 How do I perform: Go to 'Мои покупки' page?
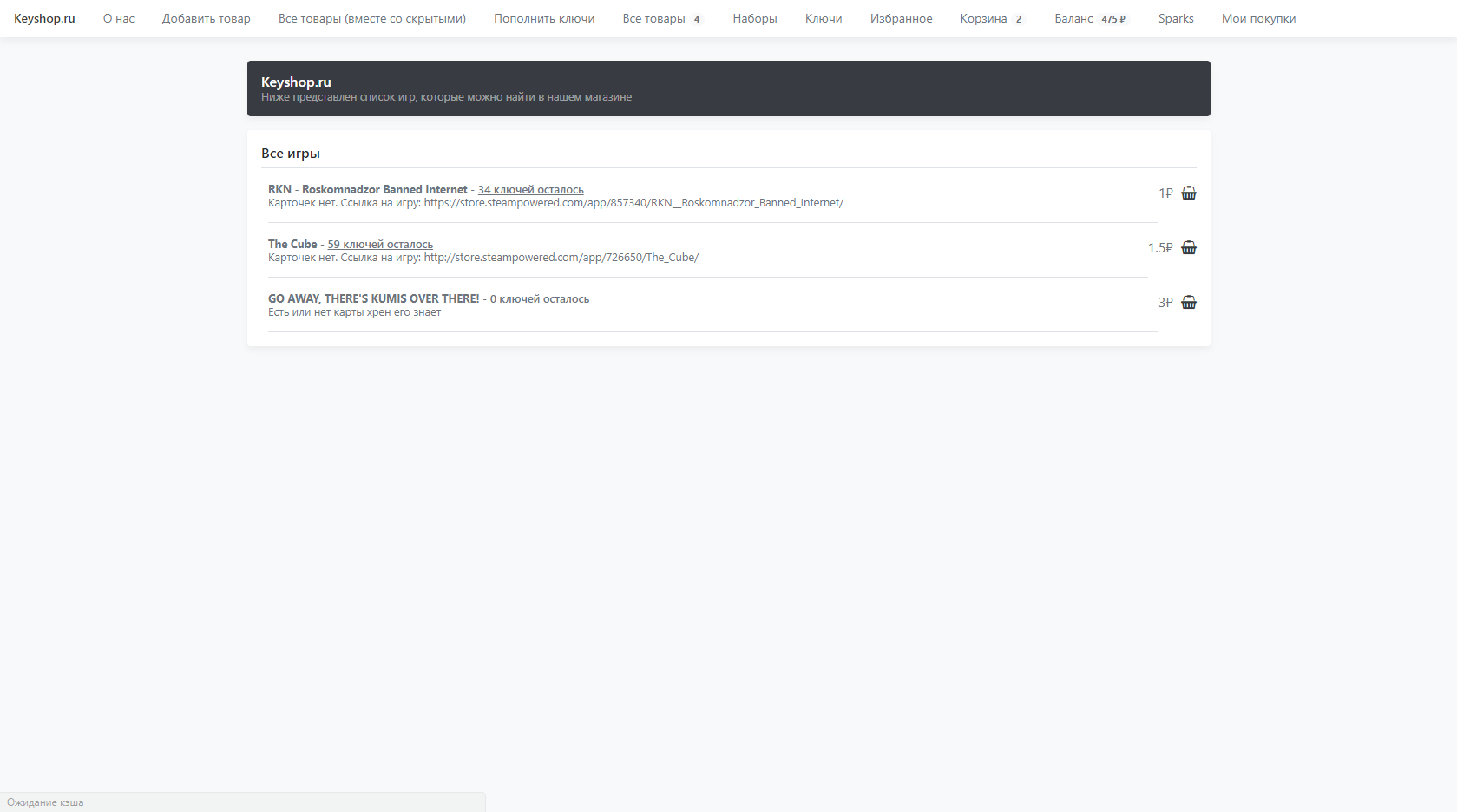pos(1258,19)
